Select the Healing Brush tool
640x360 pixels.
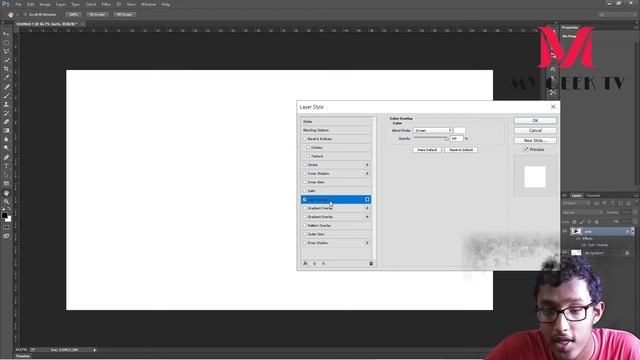point(6,87)
